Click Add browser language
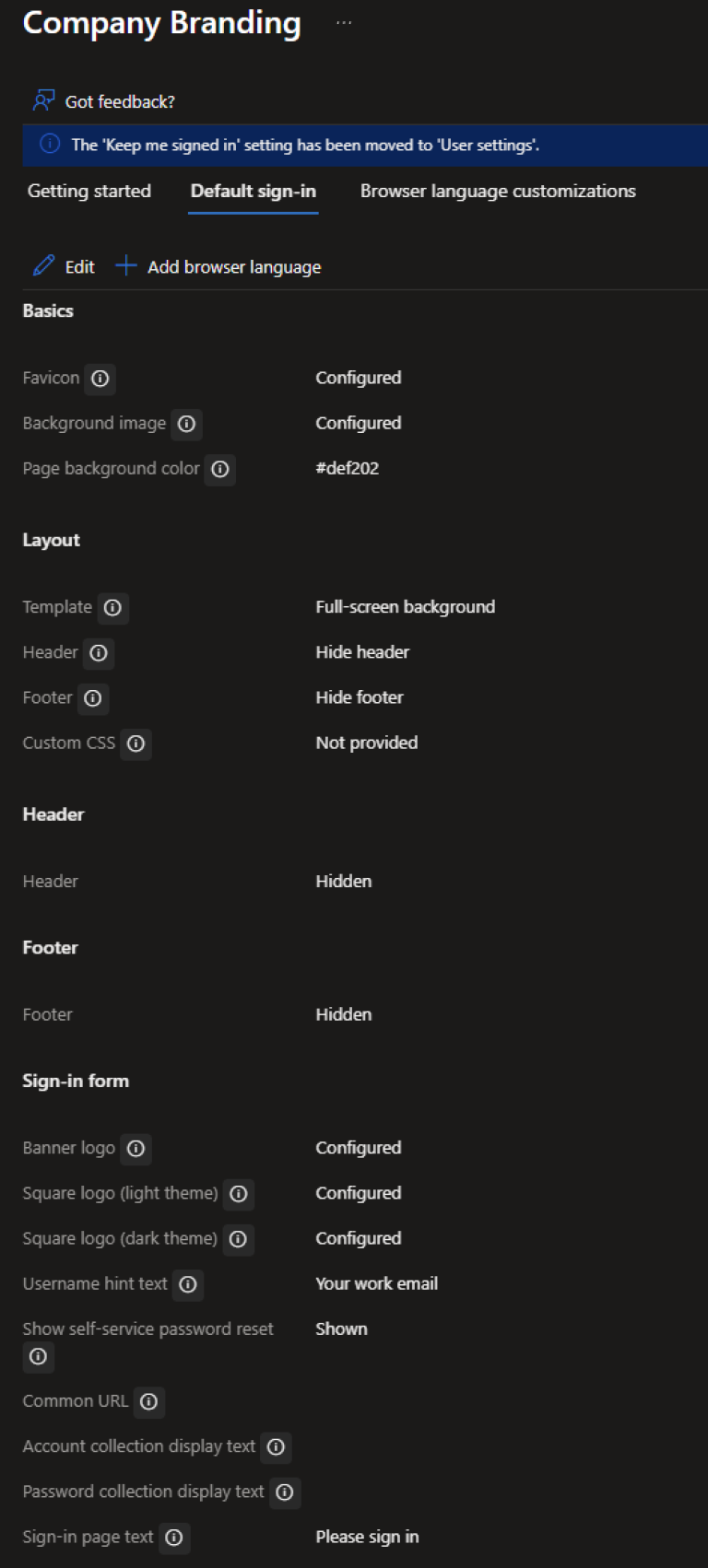The width and height of the screenshot is (708, 1568). pyautogui.click(x=218, y=267)
